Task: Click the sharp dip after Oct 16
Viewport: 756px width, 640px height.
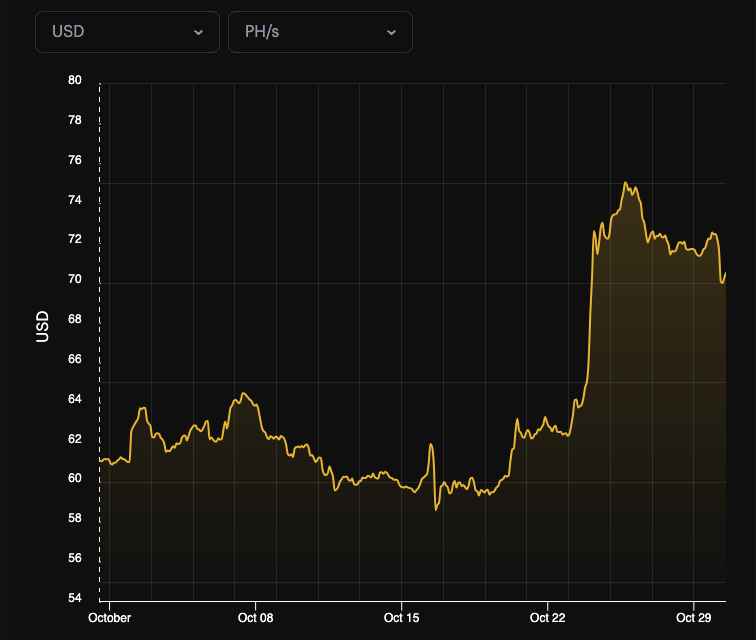Action: (436, 509)
